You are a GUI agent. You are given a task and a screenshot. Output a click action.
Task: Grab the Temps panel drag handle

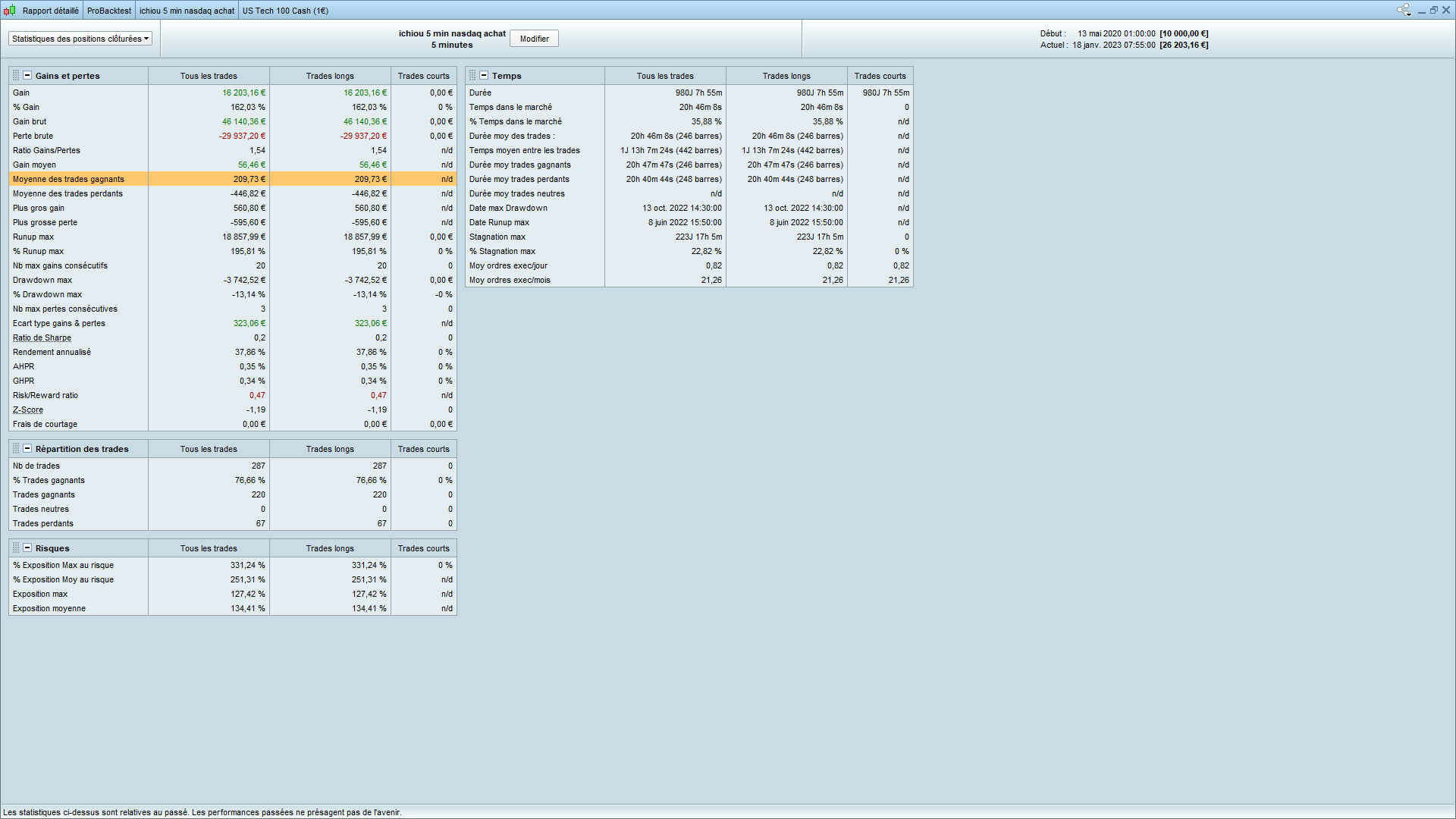tap(472, 76)
